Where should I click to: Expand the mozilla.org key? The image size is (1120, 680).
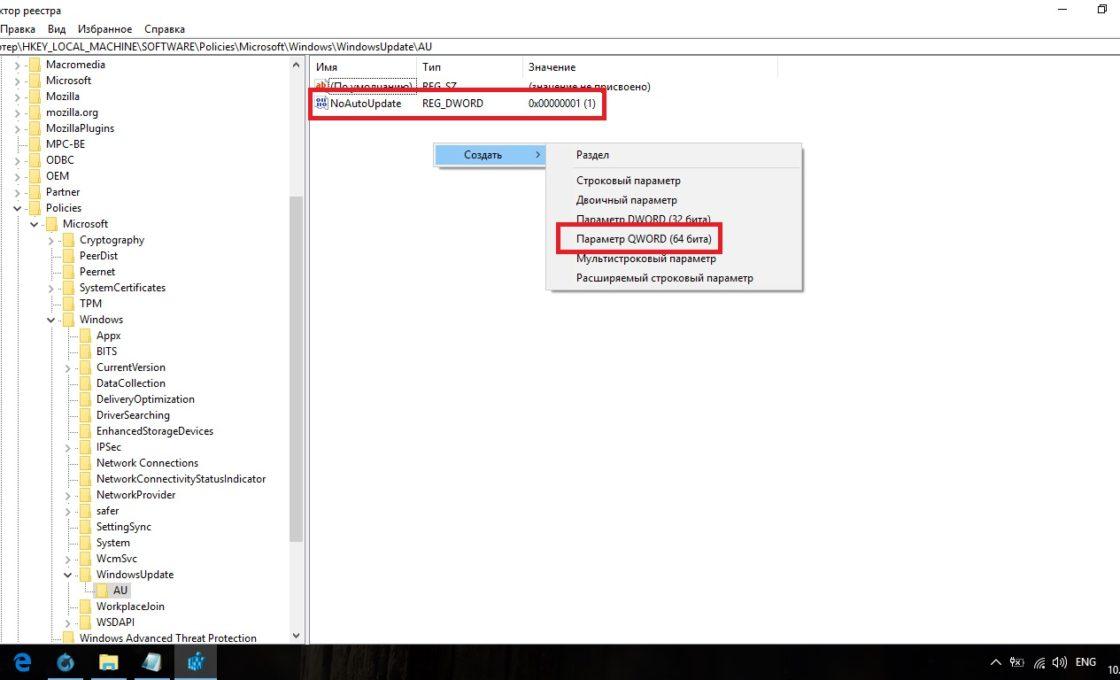pyautogui.click(x=17, y=112)
